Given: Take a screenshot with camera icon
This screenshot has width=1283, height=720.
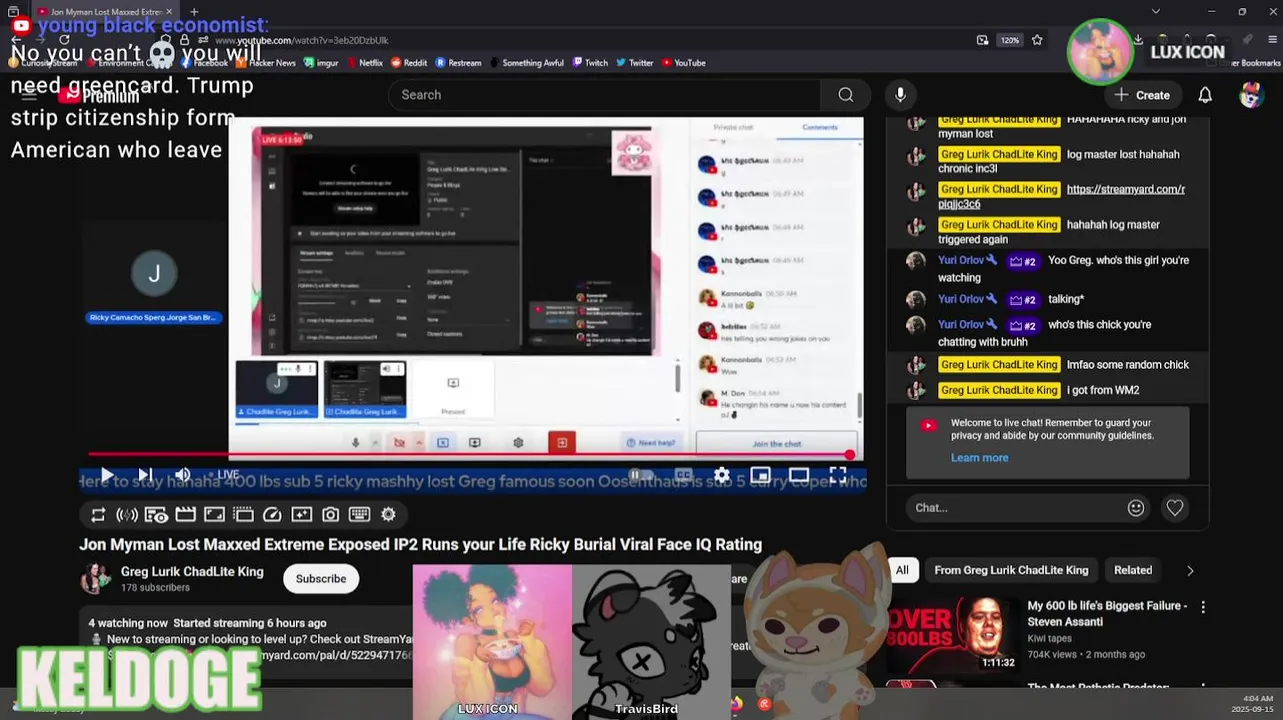Looking at the screenshot, I should click(x=330, y=515).
